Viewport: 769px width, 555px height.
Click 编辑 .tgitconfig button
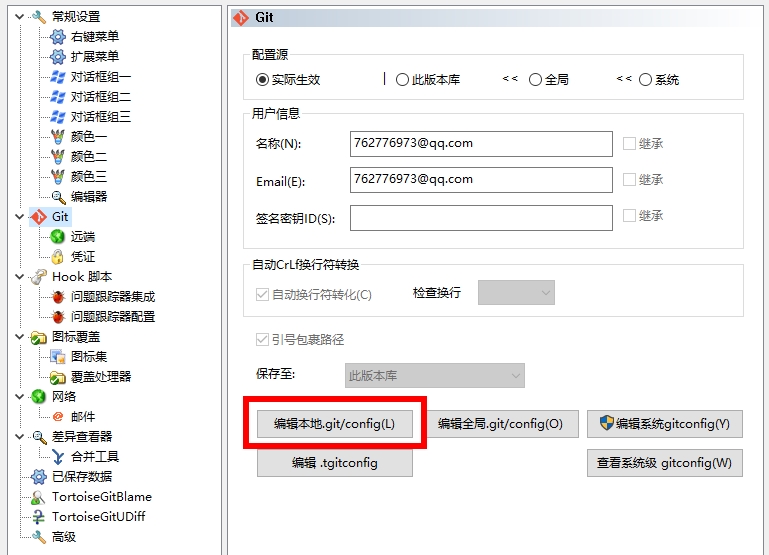coord(334,463)
